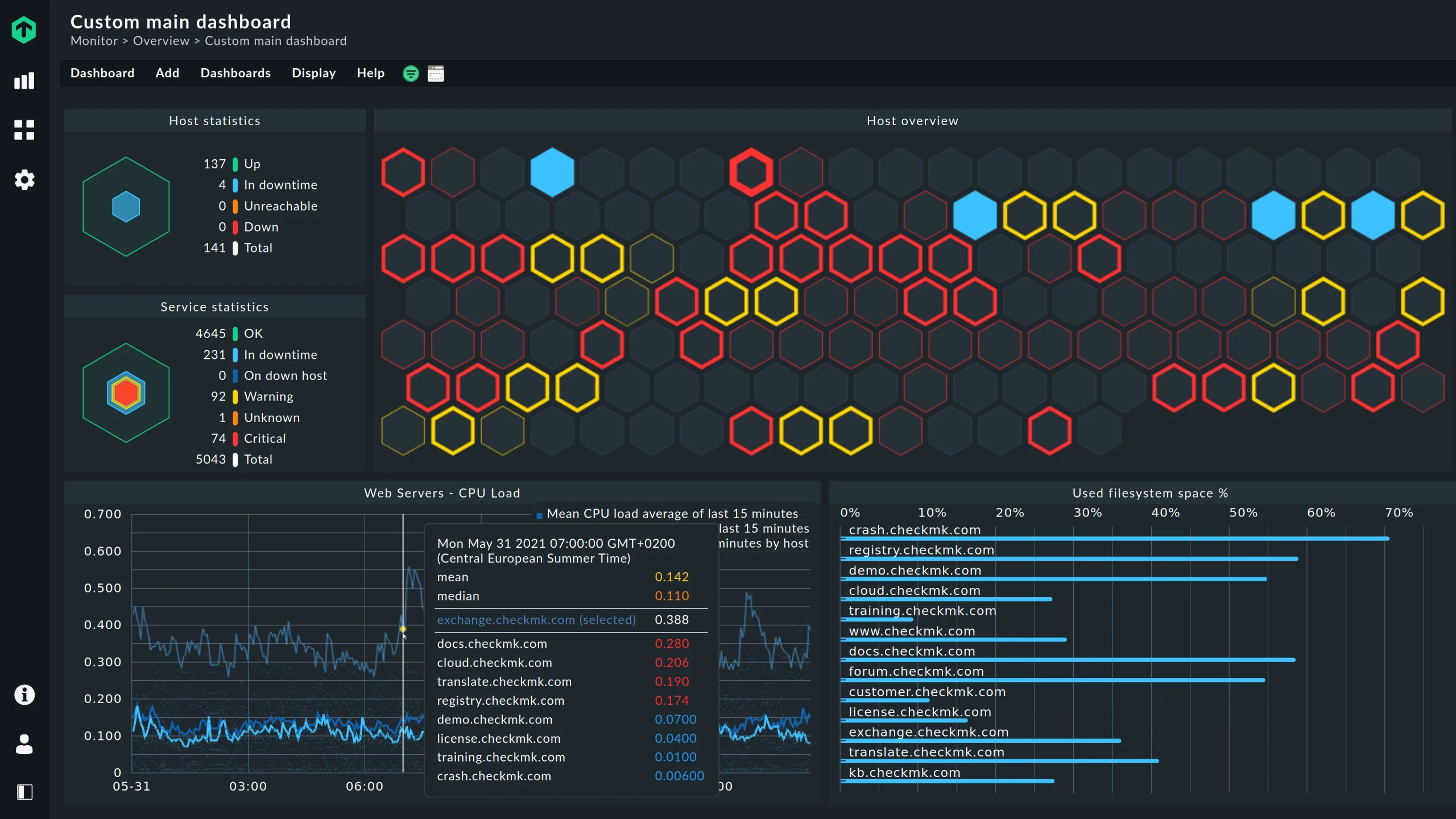Open the Dashboards menu
Image resolution: width=1456 pixels, height=819 pixels.
pyautogui.click(x=235, y=73)
